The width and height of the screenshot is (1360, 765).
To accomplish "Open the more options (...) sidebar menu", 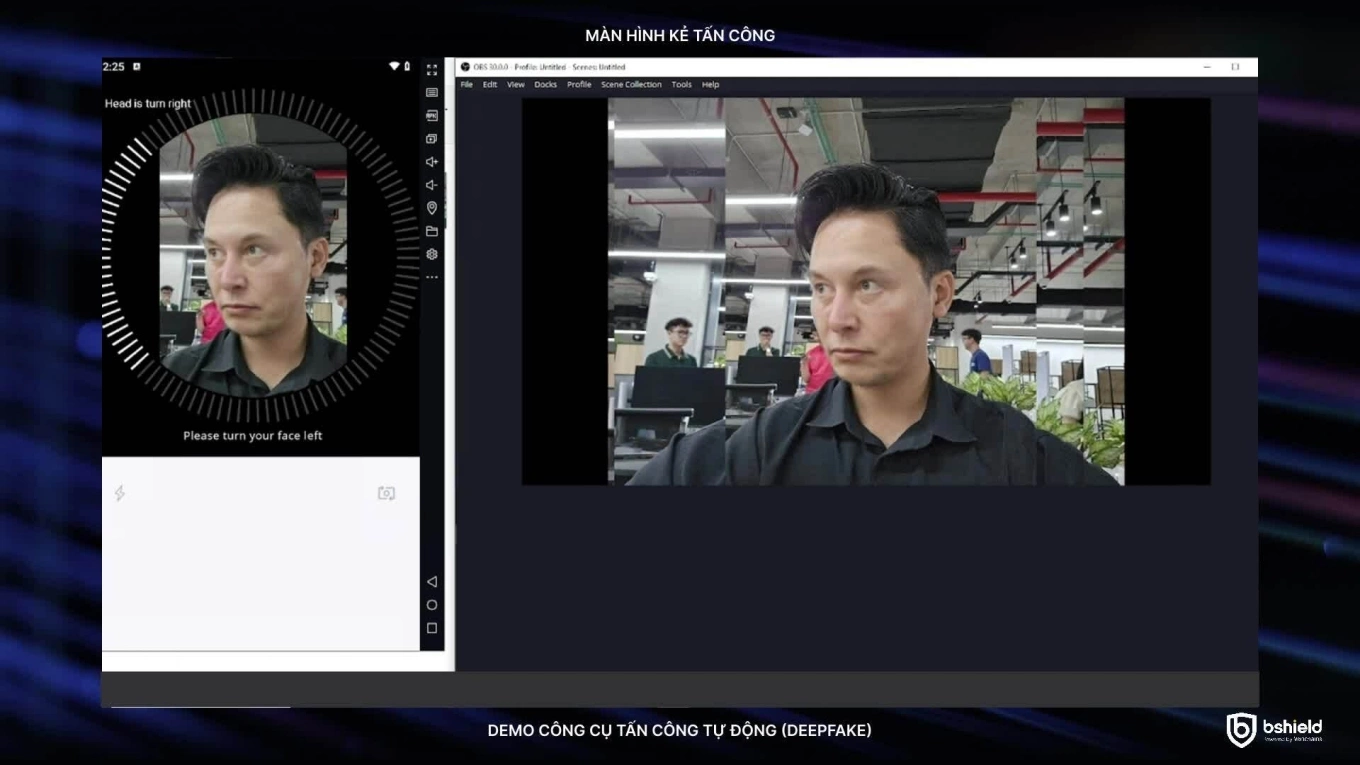I will pos(432,277).
